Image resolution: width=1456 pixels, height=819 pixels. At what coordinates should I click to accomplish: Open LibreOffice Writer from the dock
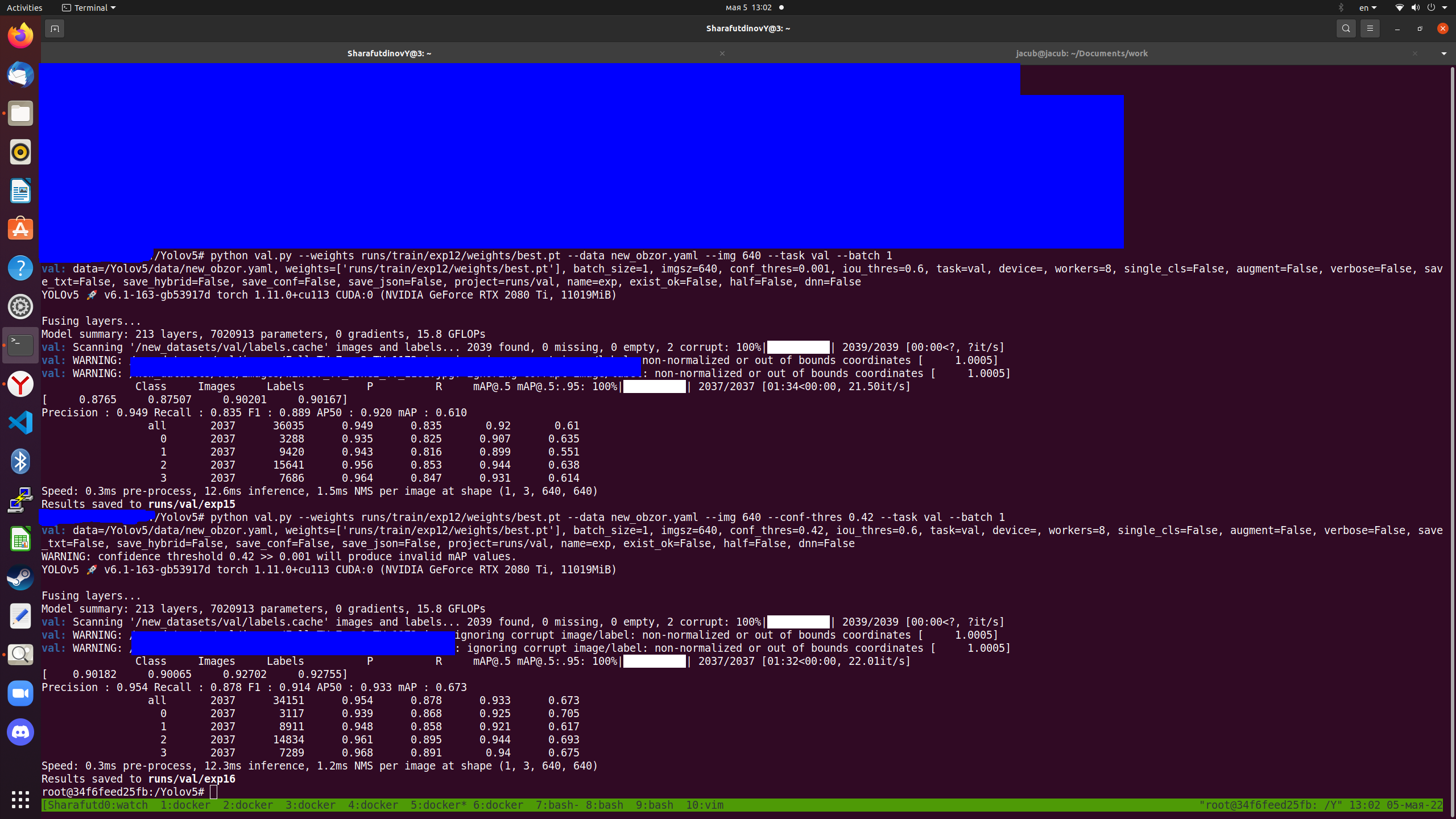(20, 191)
